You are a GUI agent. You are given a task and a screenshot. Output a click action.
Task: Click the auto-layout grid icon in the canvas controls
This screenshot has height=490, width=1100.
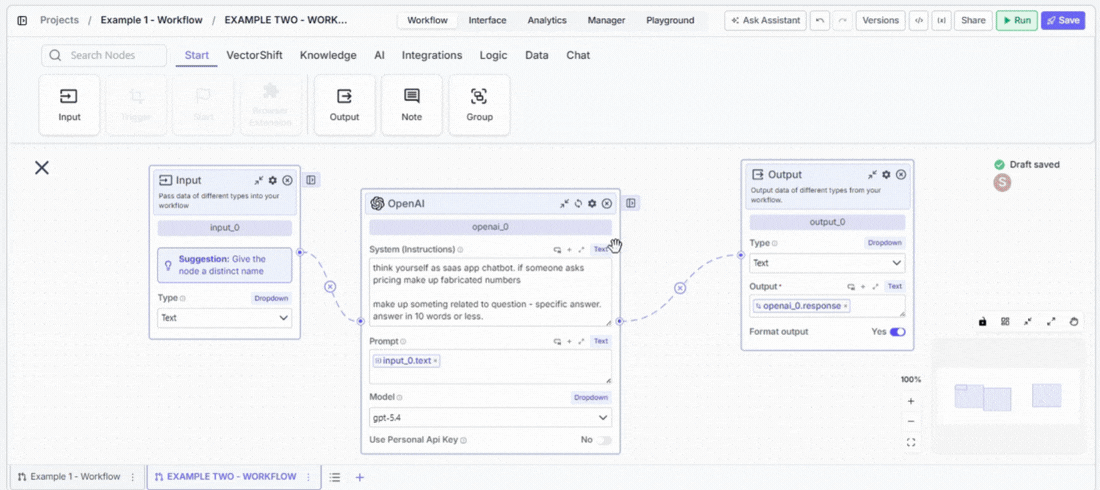pyautogui.click(x=1005, y=322)
